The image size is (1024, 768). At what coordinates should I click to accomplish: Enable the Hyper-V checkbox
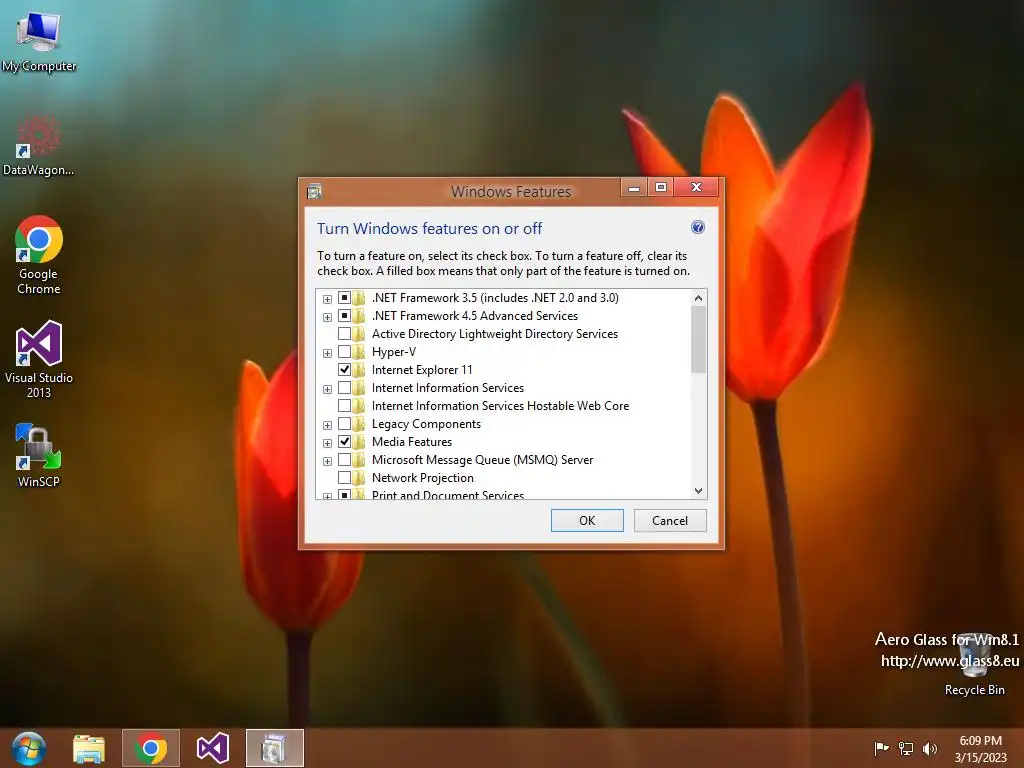pos(344,352)
